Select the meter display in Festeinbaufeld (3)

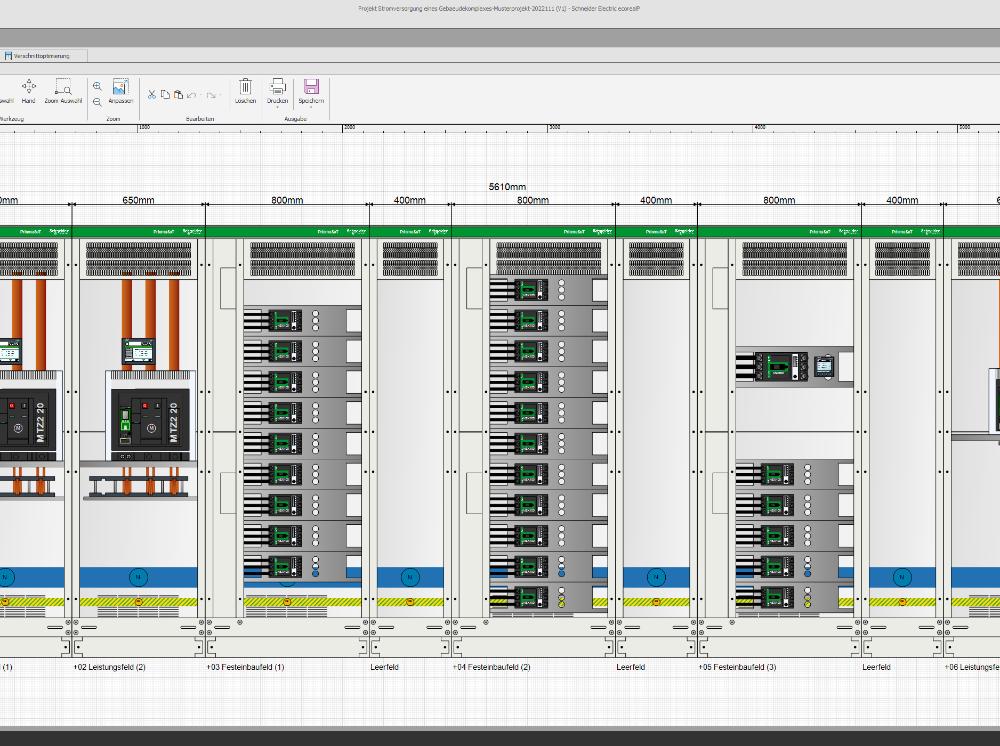pyautogui.click(x=824, y=367)
